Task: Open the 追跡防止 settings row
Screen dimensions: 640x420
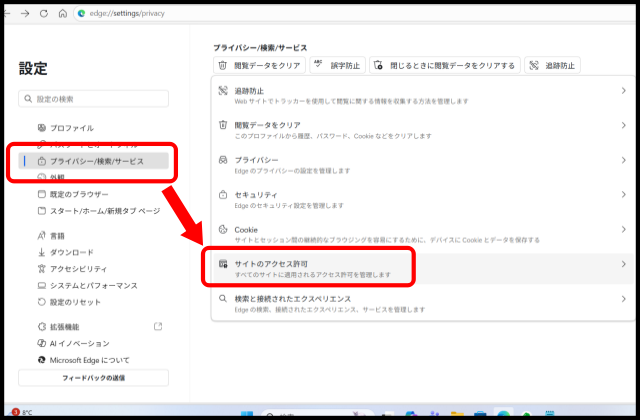Action: [x=423, y=95]
